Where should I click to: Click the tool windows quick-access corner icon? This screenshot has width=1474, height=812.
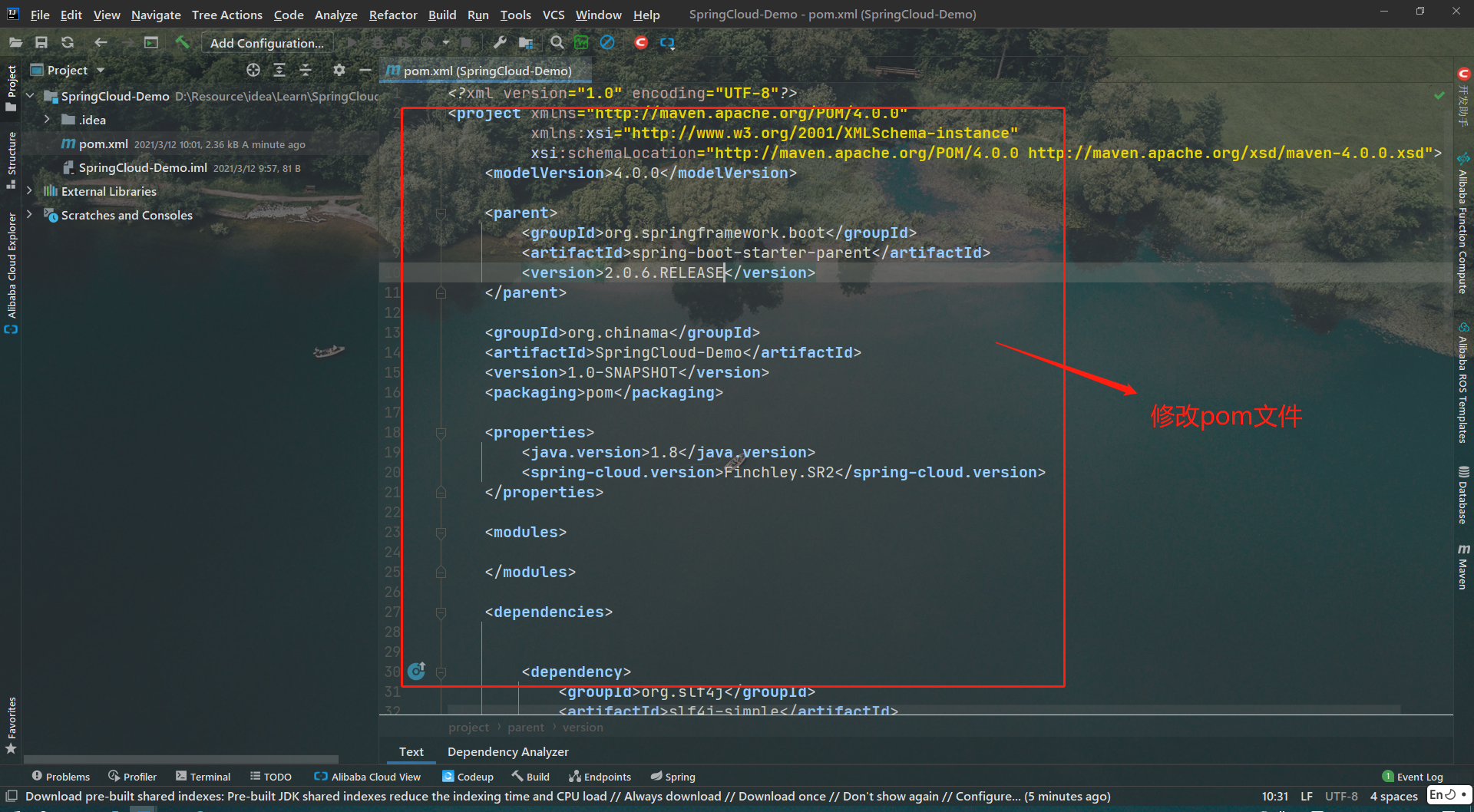tap(12, 796)
